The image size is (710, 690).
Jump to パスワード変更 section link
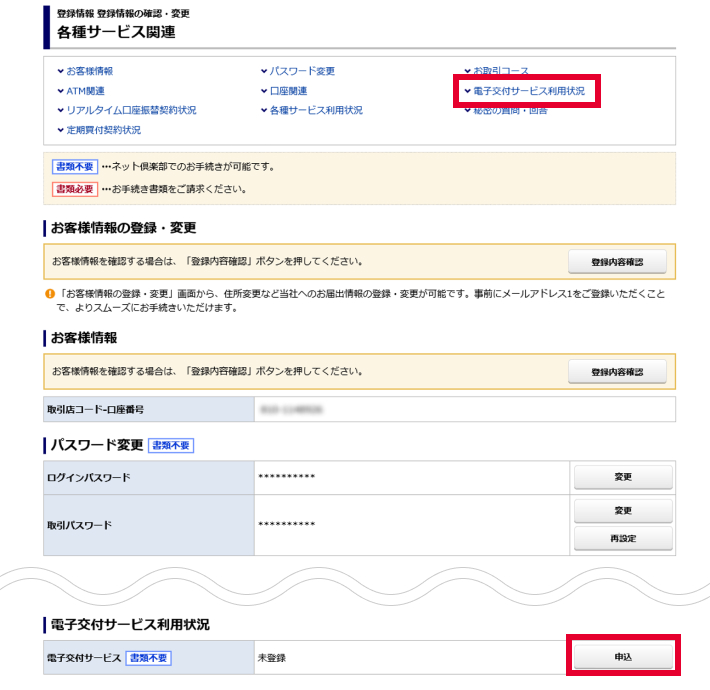(302, 71)
